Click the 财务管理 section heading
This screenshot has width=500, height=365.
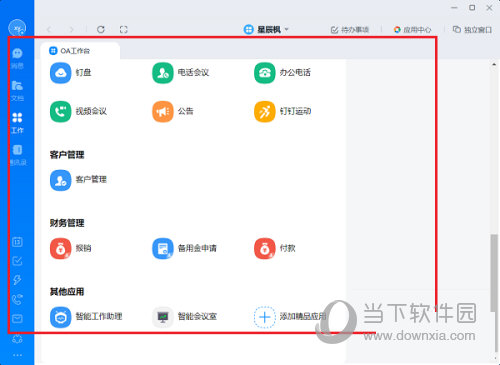point(67,223)
